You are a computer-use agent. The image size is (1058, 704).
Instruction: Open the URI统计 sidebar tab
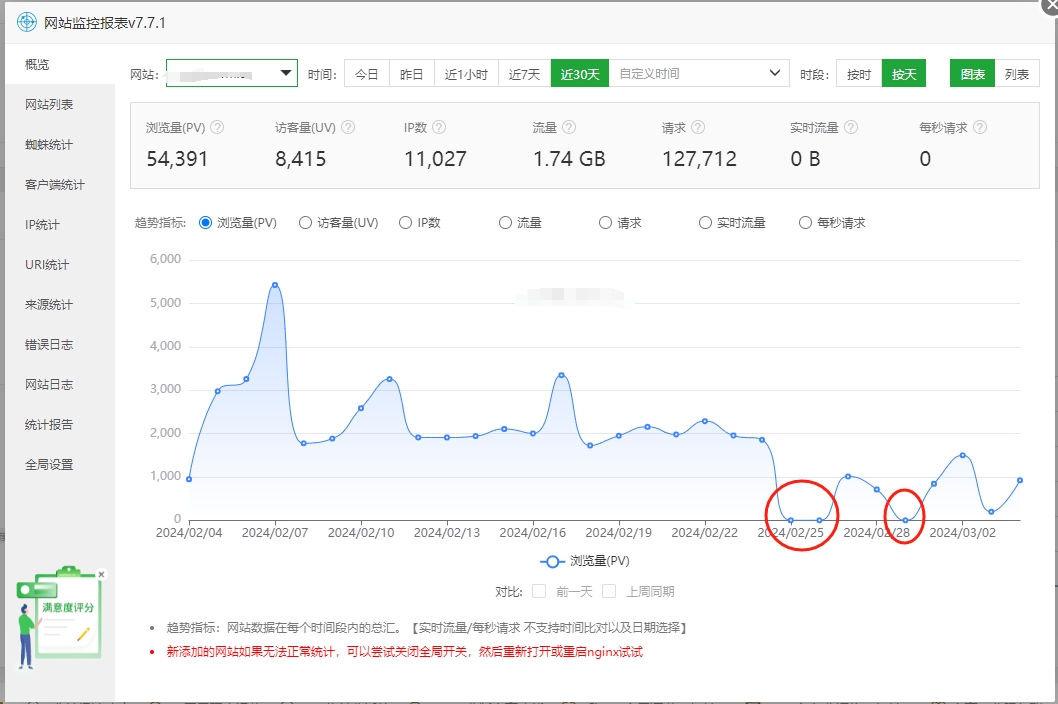(59, 265)
